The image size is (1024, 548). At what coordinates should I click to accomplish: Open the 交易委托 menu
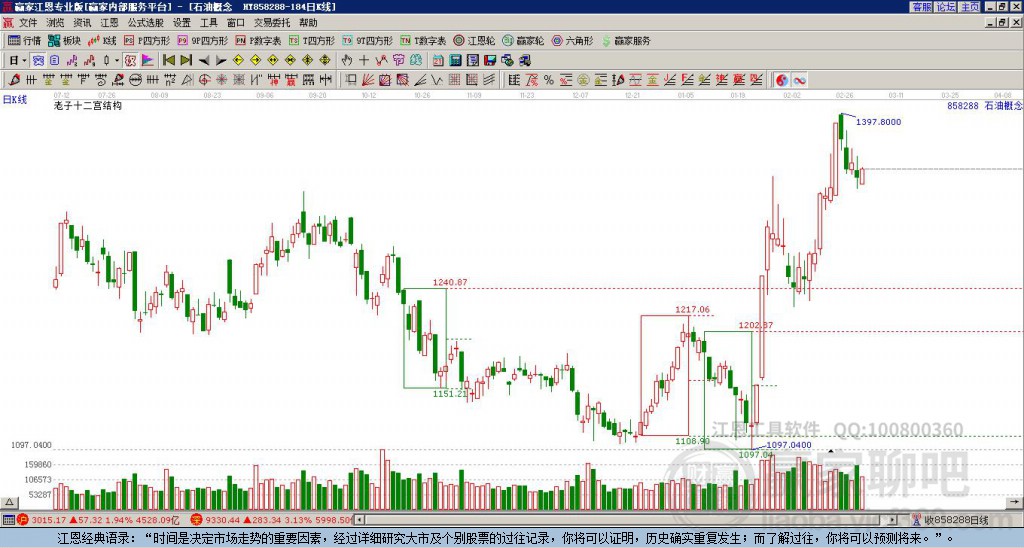(272, 23)
